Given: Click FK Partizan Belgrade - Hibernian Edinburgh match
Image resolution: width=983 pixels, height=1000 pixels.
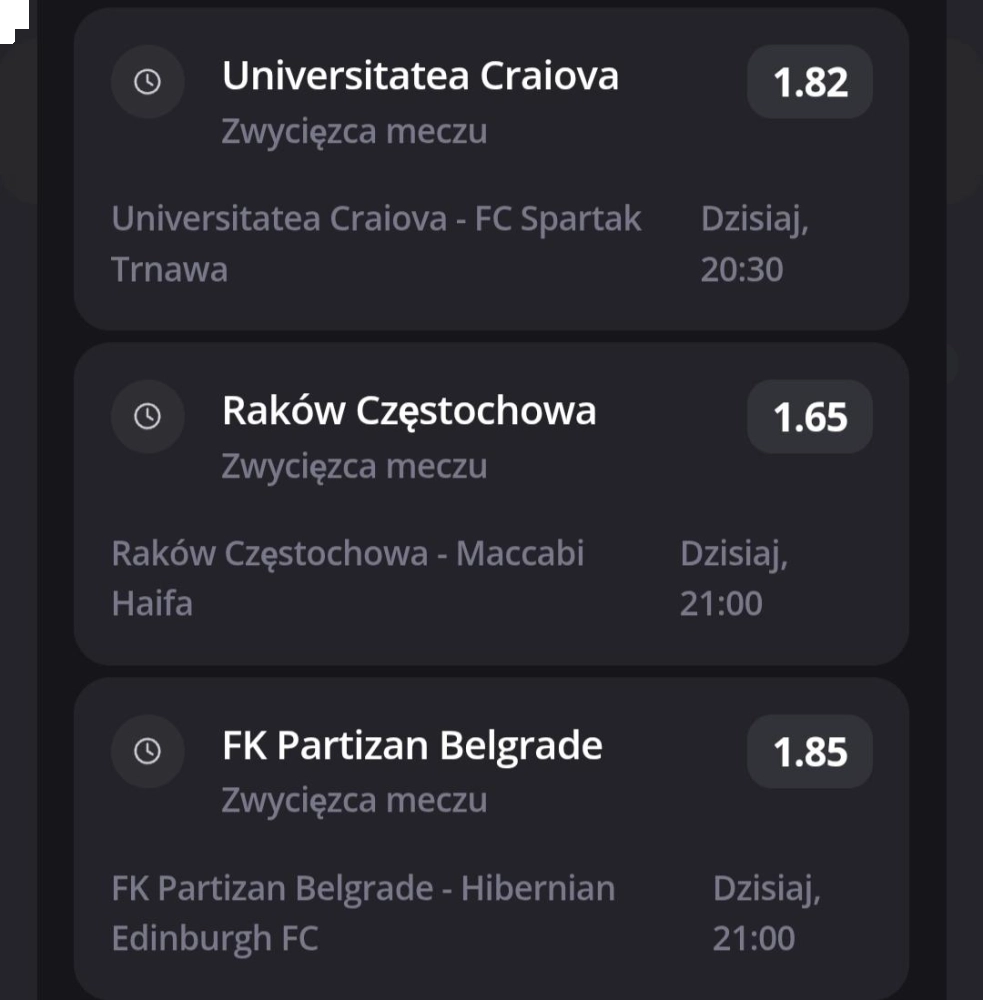Looking at the screenshot, I should pyautogui.click(x=363, y=913).
